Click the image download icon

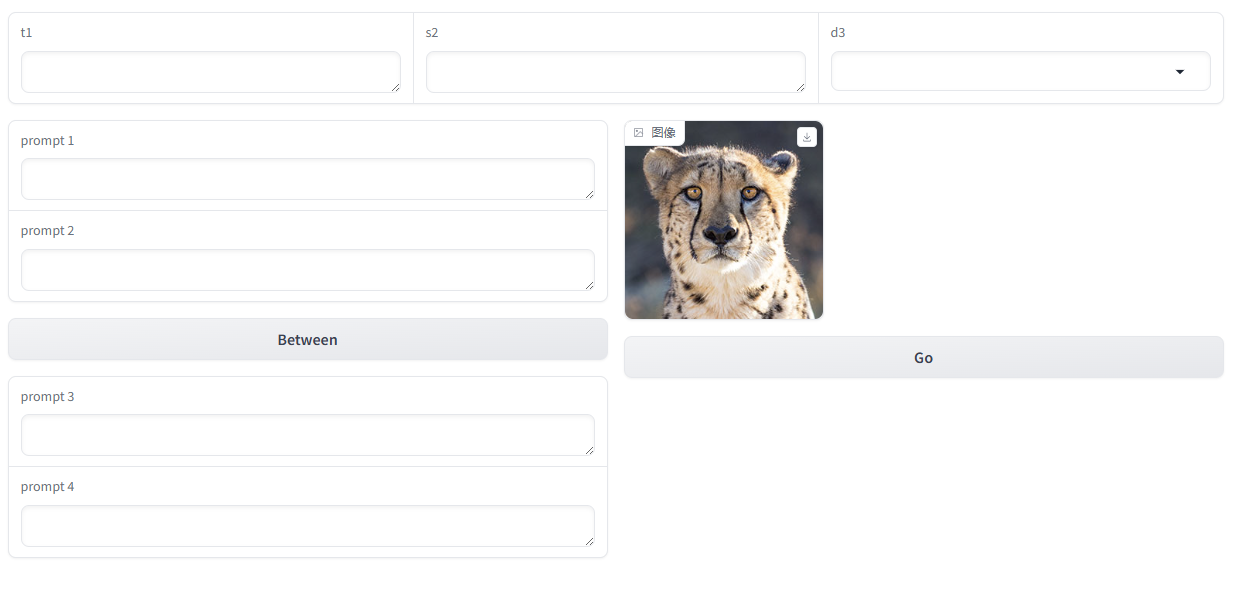(x=807, y=137)
